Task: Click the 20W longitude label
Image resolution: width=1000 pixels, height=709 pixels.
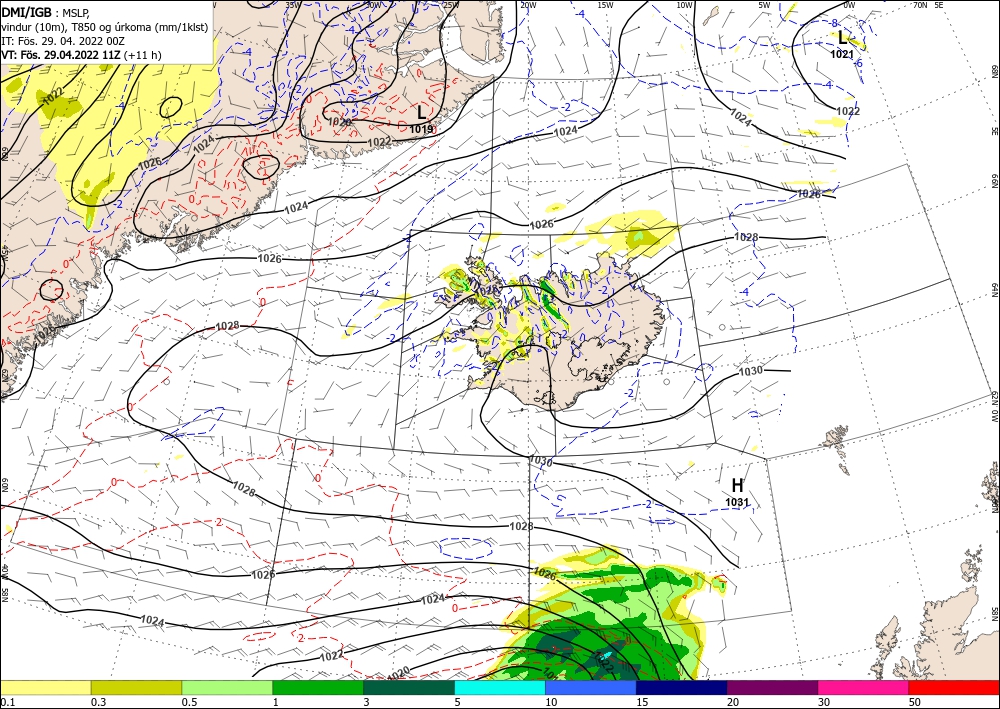Action: 528,5
